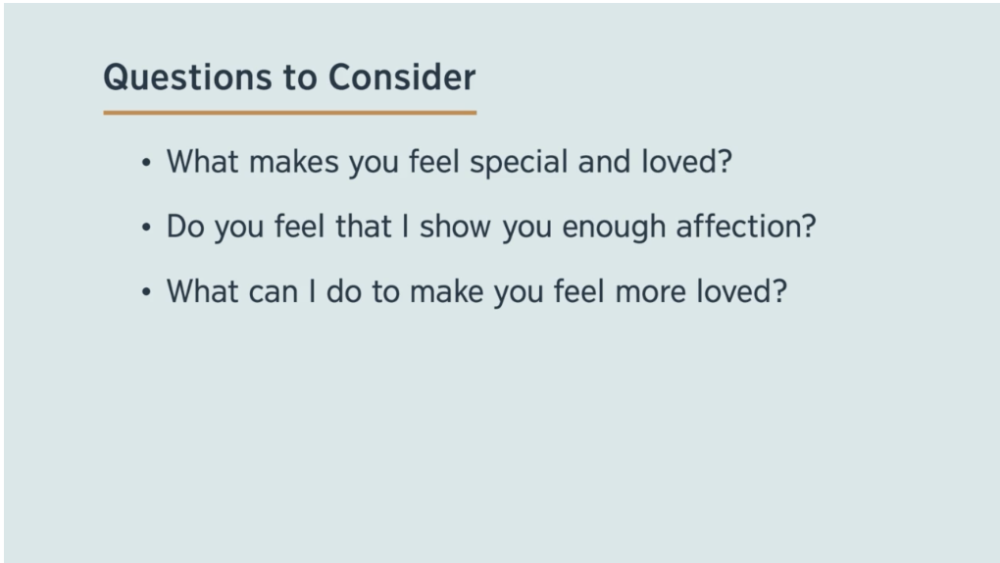This screenshot has width=1000, height=563.
Task: Click the "Questions to Consider" slide title
Action: coord(289,77)
